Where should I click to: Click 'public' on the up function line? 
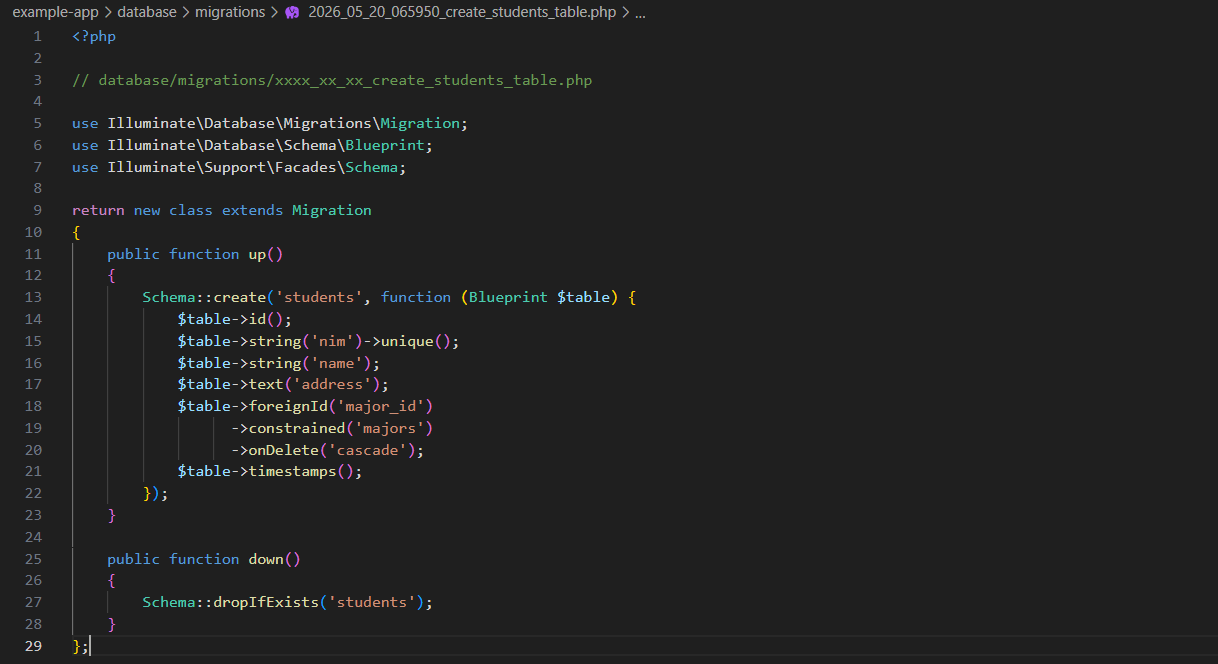pyautogui.click(x=134, y=254)
